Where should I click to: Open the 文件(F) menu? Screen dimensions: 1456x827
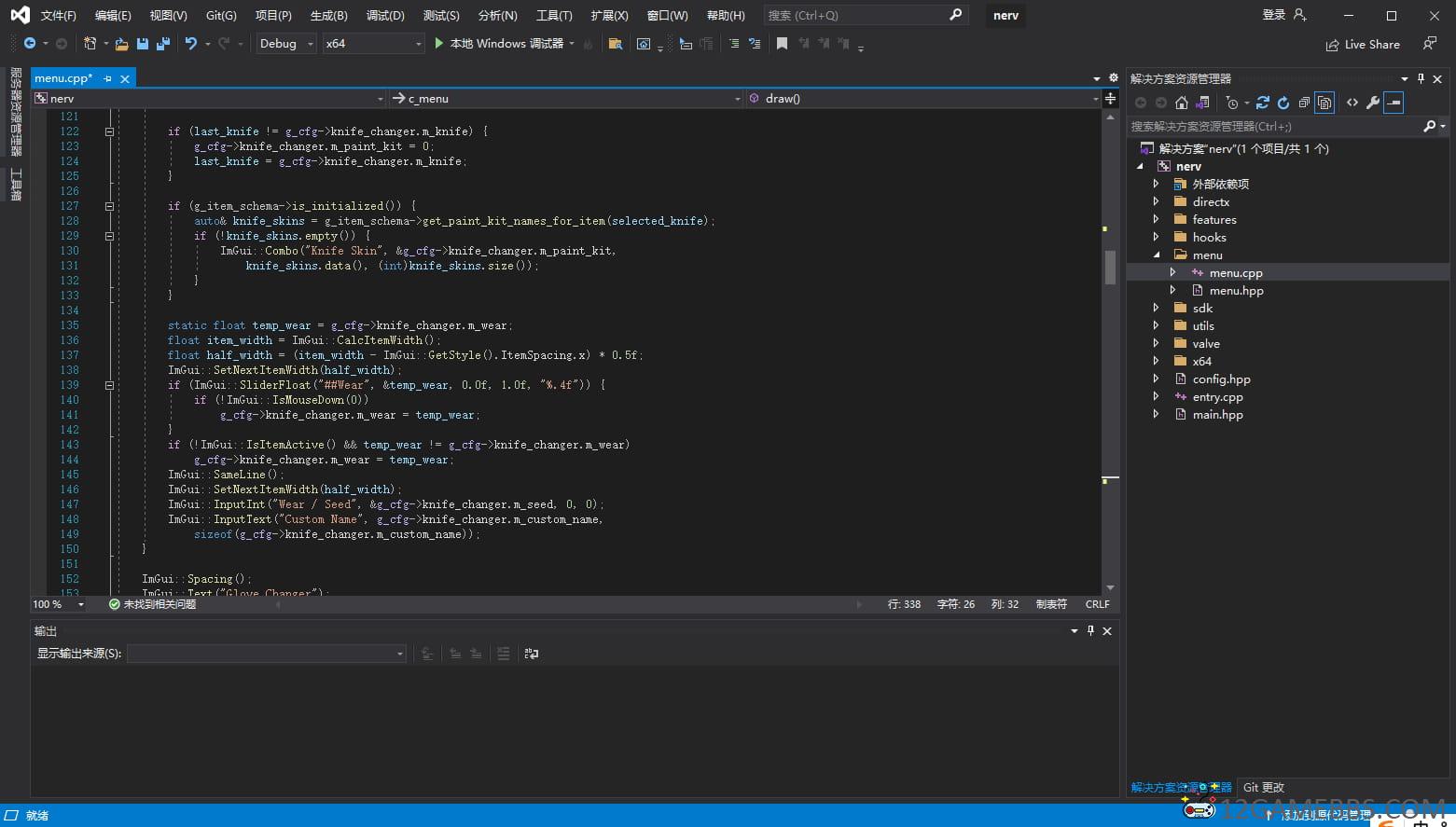(59, 16)
